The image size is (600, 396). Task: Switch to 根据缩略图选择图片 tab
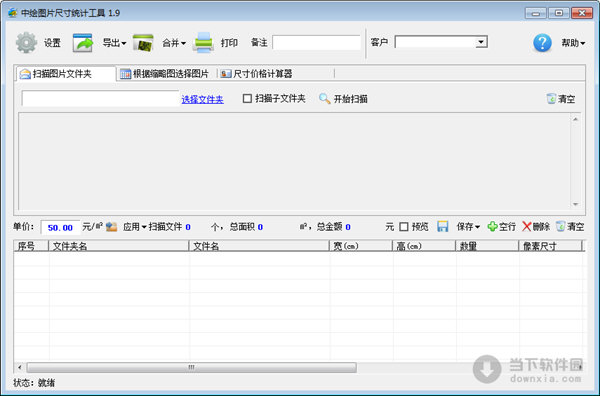[166, 74]
